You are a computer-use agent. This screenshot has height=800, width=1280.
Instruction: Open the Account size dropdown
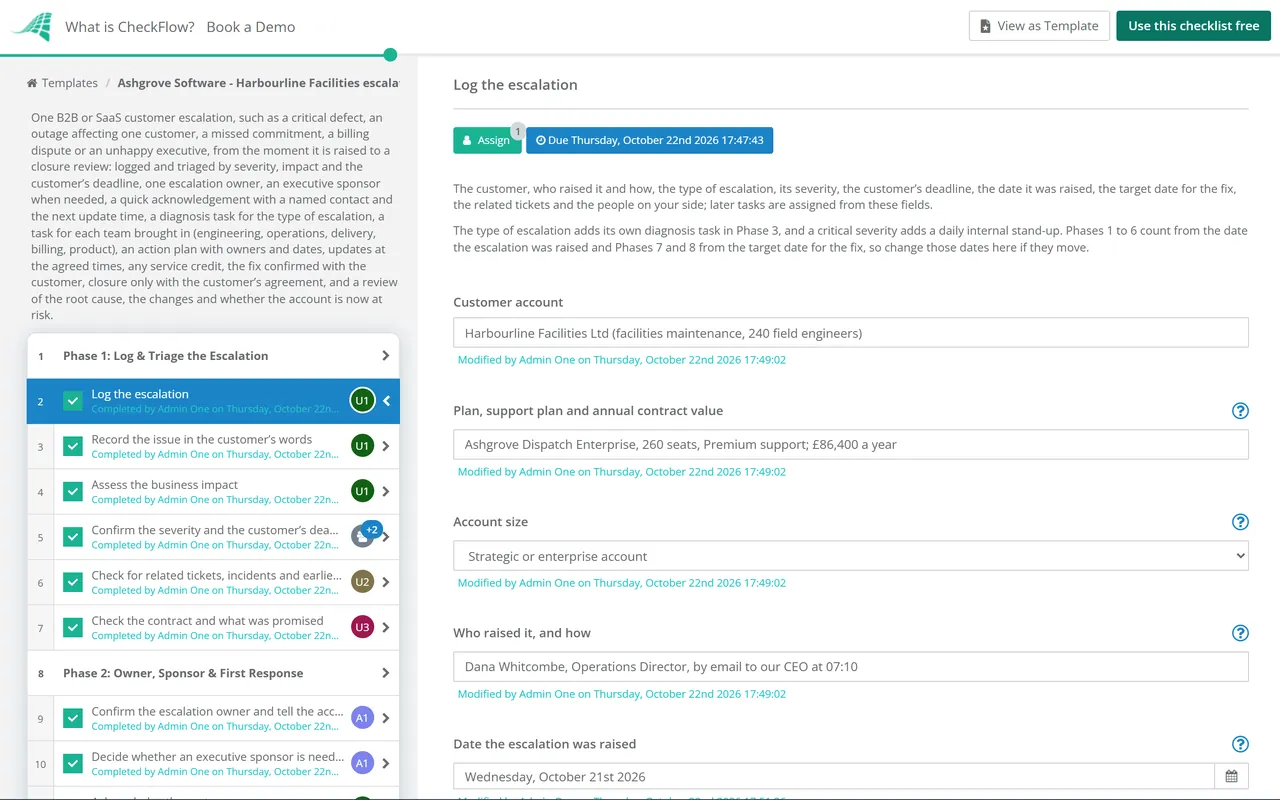click(851, 556)
